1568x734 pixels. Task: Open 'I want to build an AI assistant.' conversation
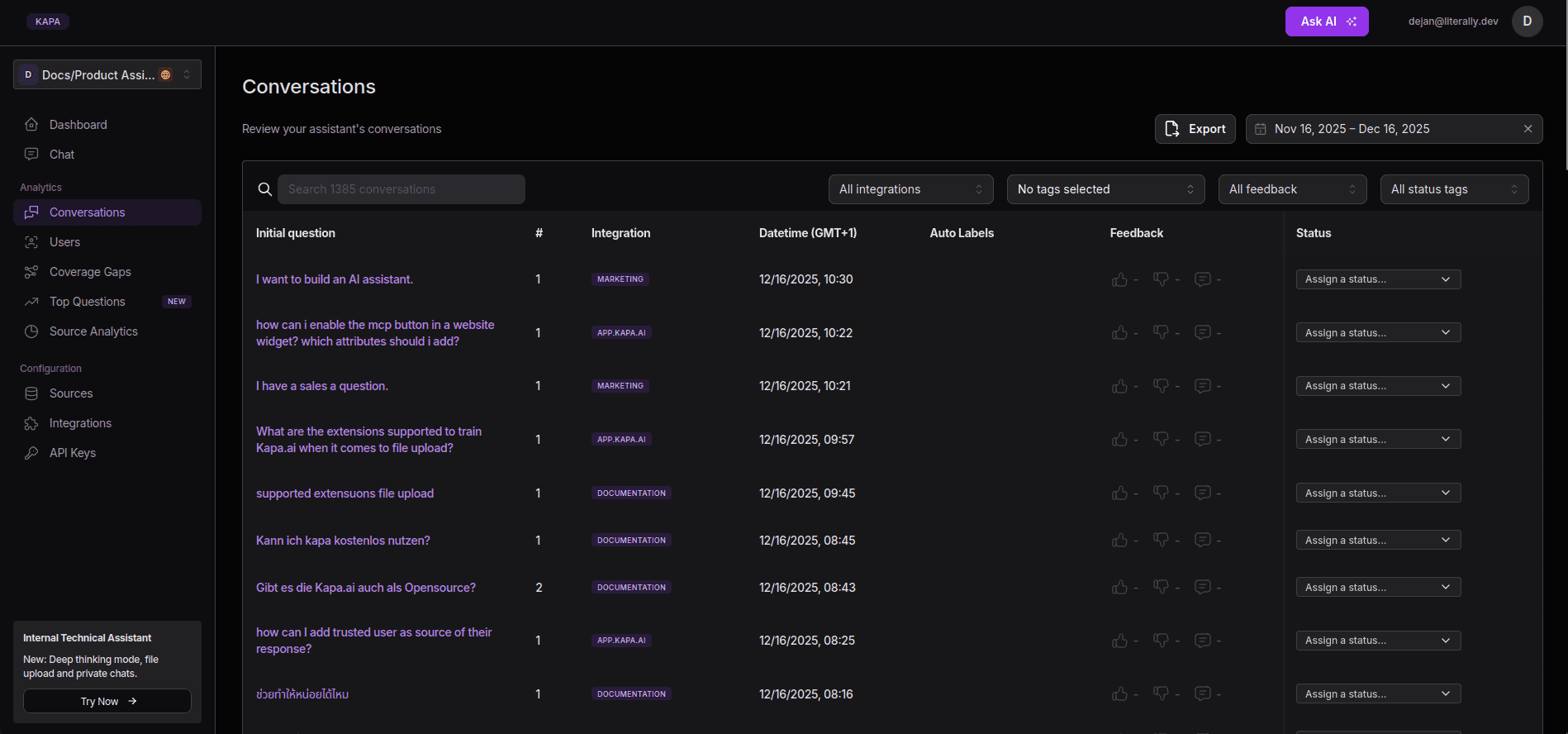(335, 279)
